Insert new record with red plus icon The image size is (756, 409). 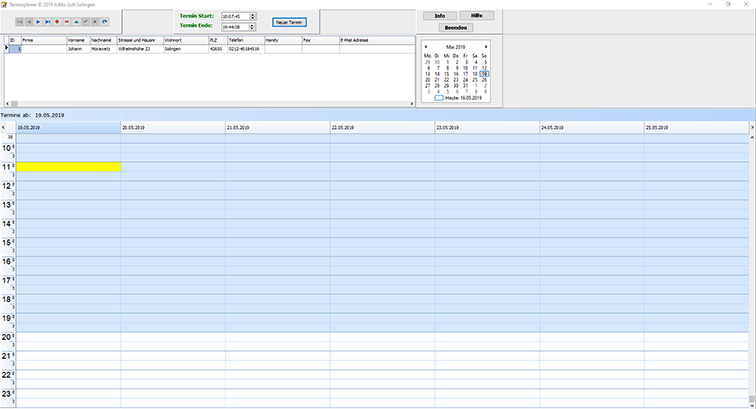tap(58, 20)
